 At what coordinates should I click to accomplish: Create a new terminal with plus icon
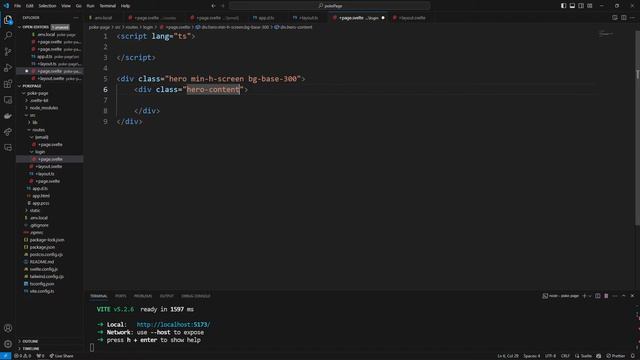(584, 296)
